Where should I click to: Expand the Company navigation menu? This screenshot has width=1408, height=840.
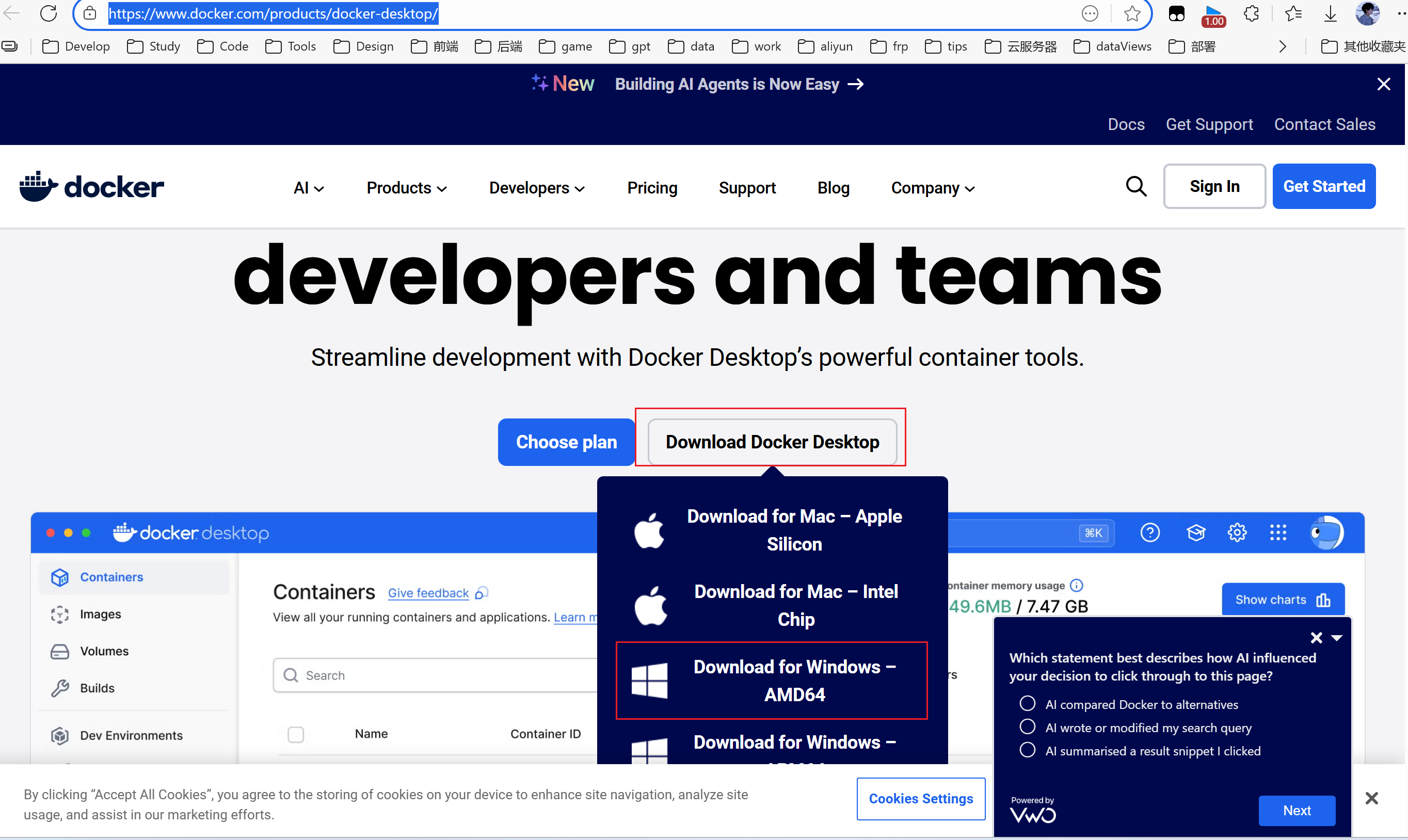[x=933, y=188]
